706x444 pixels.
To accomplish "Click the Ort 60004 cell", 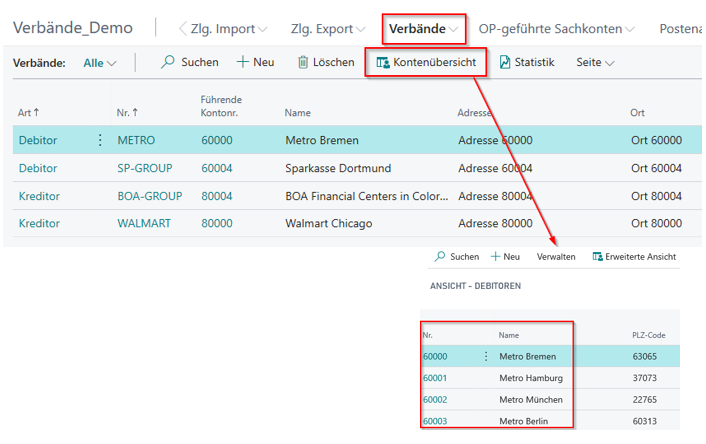I will point(656,168).
